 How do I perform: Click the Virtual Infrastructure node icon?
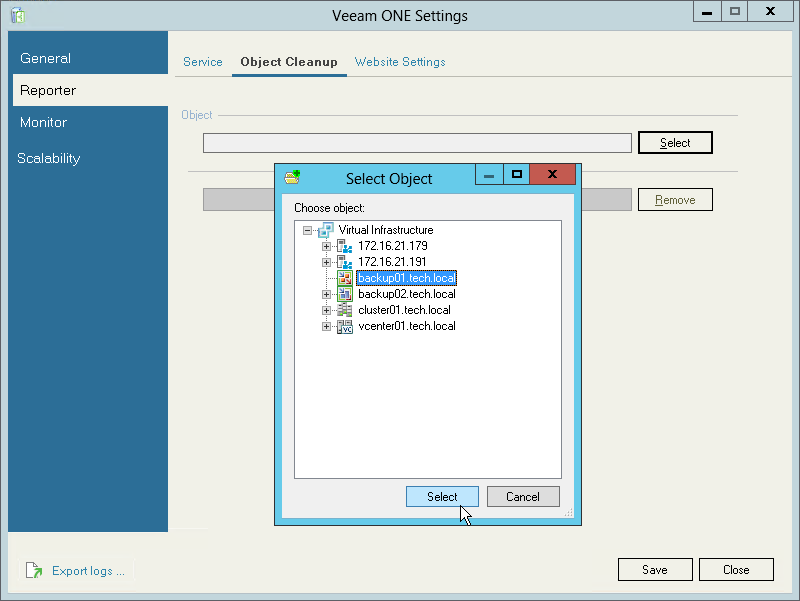coord(326,230)
